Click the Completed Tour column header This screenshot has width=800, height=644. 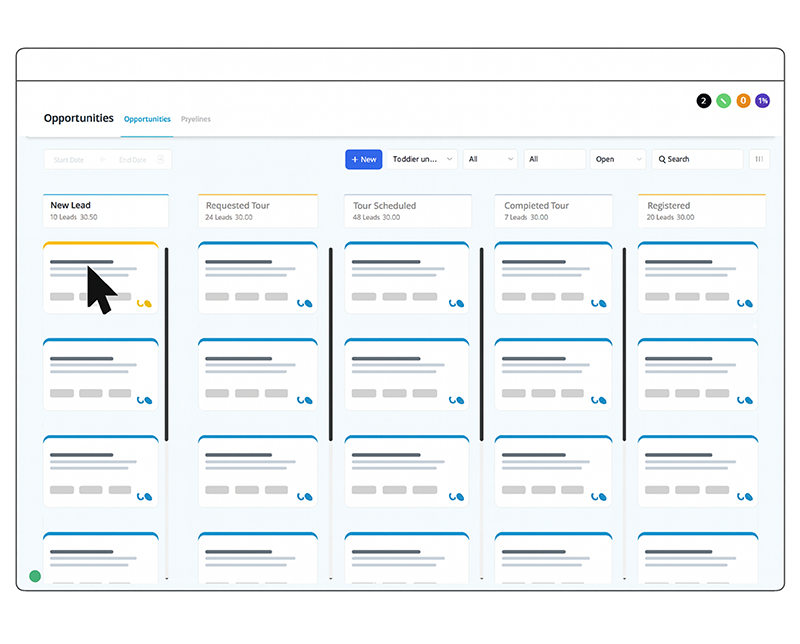pyautogui.click(x=553, y=210)
